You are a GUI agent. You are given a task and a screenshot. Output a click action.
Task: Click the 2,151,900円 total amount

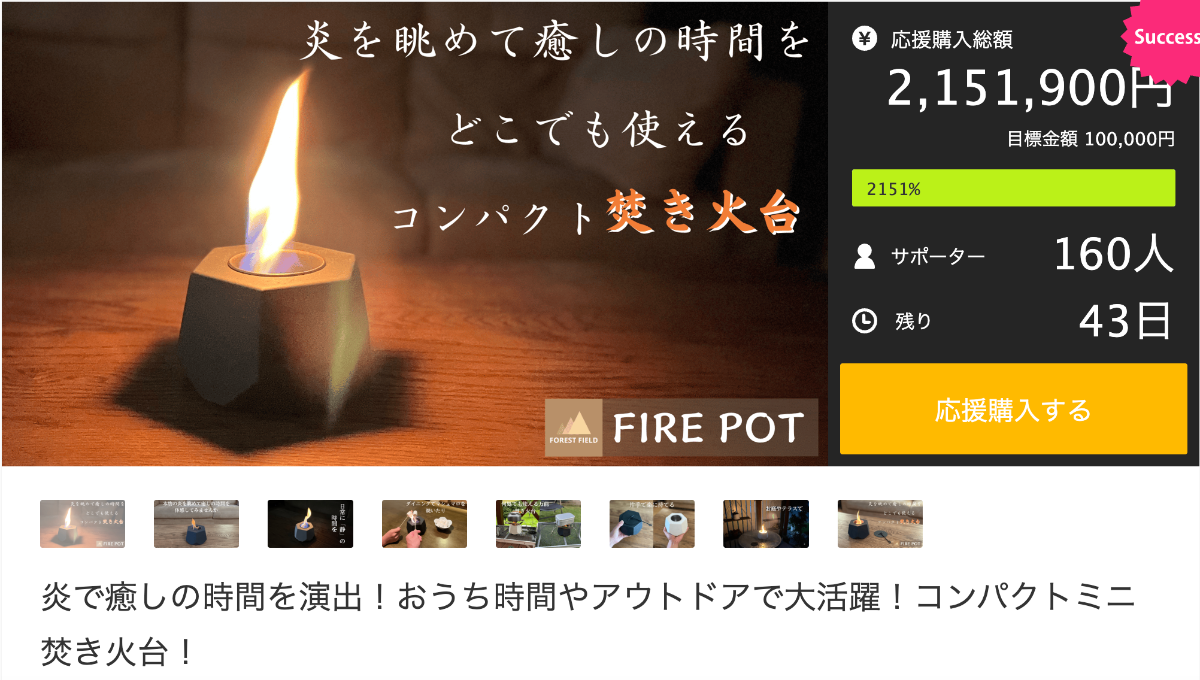[x=1030, y=90]
